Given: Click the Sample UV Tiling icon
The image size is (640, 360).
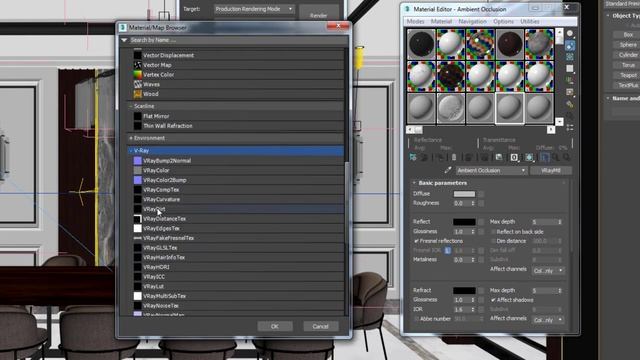Looking at the screenshot, I should (x=570, y=69).
